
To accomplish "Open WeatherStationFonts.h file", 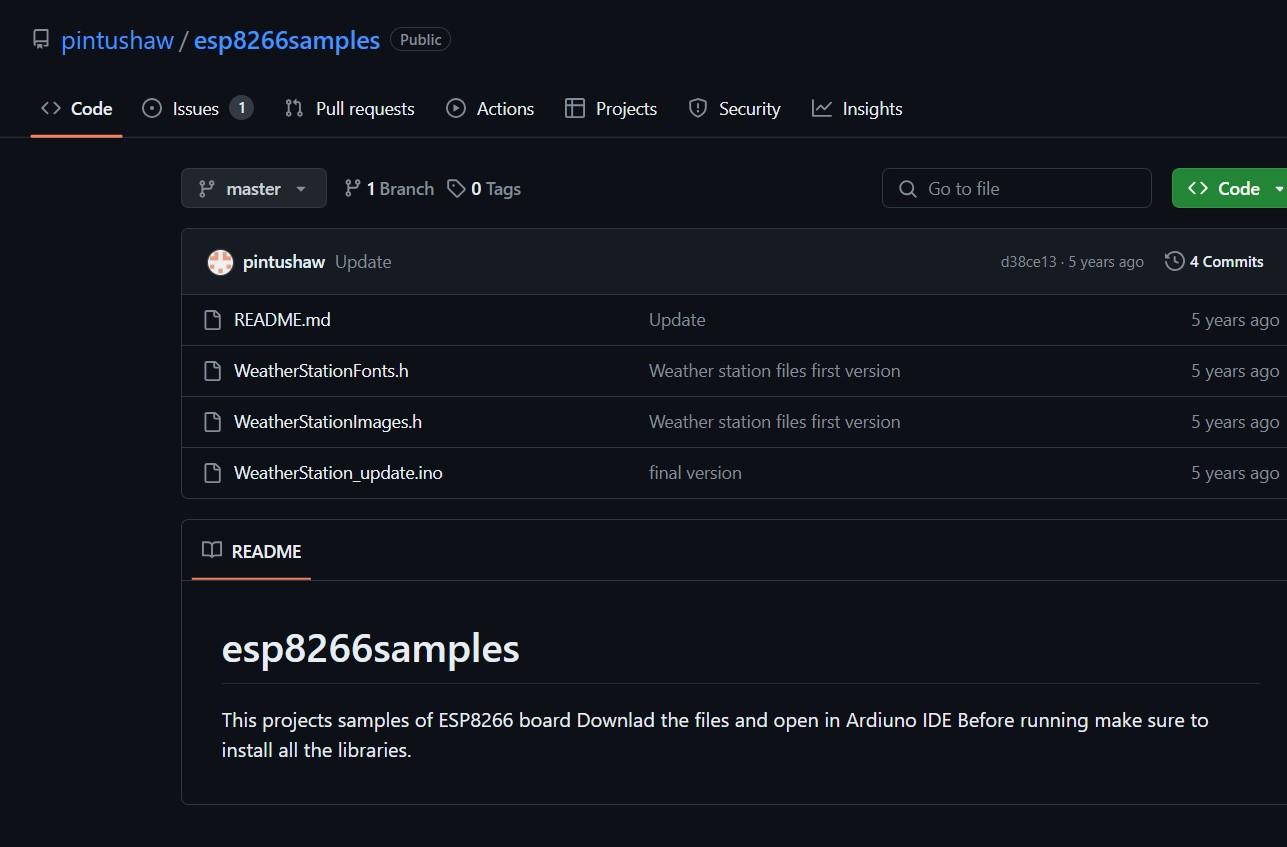I will [321, 371].
